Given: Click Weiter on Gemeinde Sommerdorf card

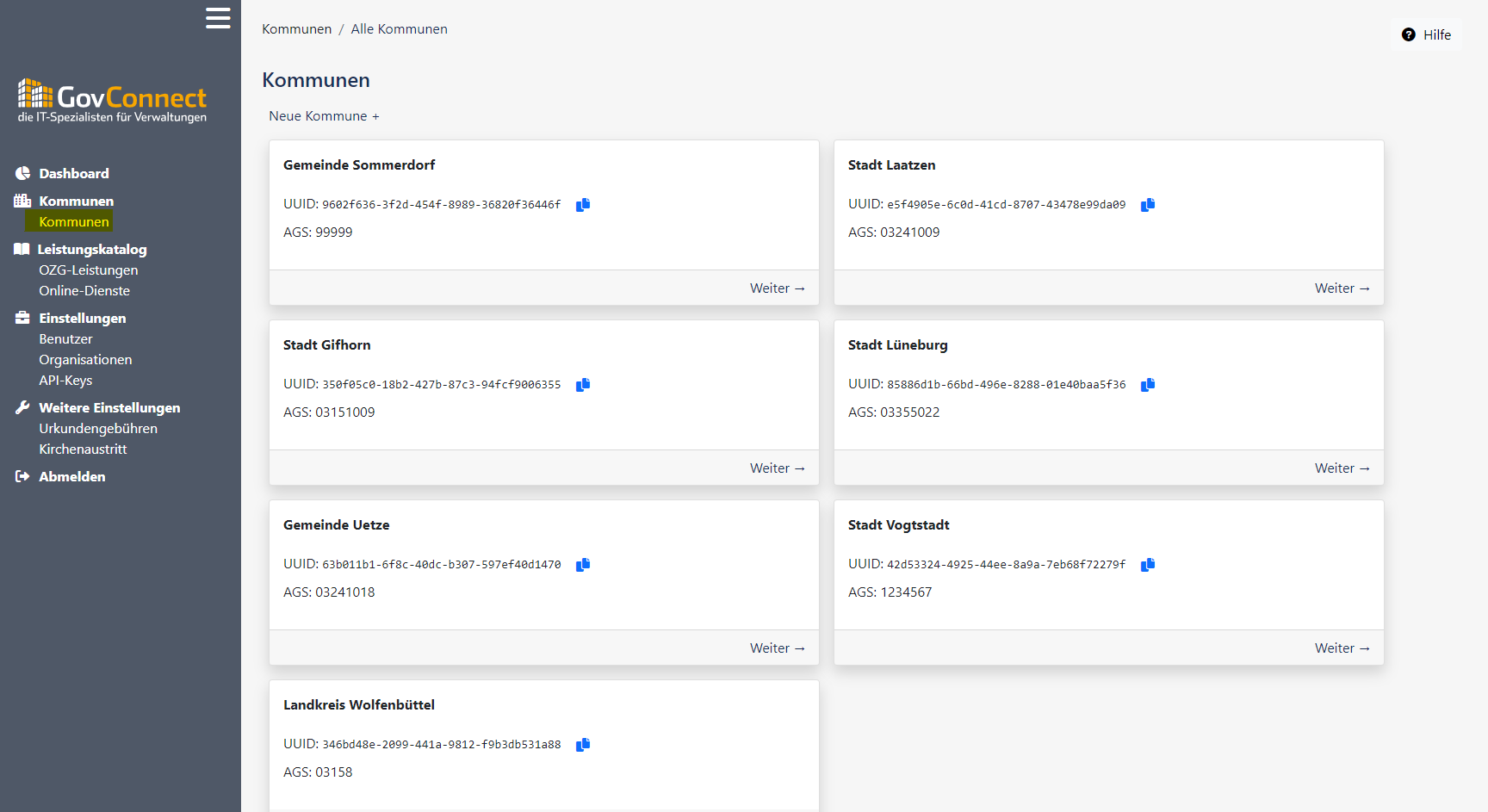Looking at the screenshot, I should (778, 288).
